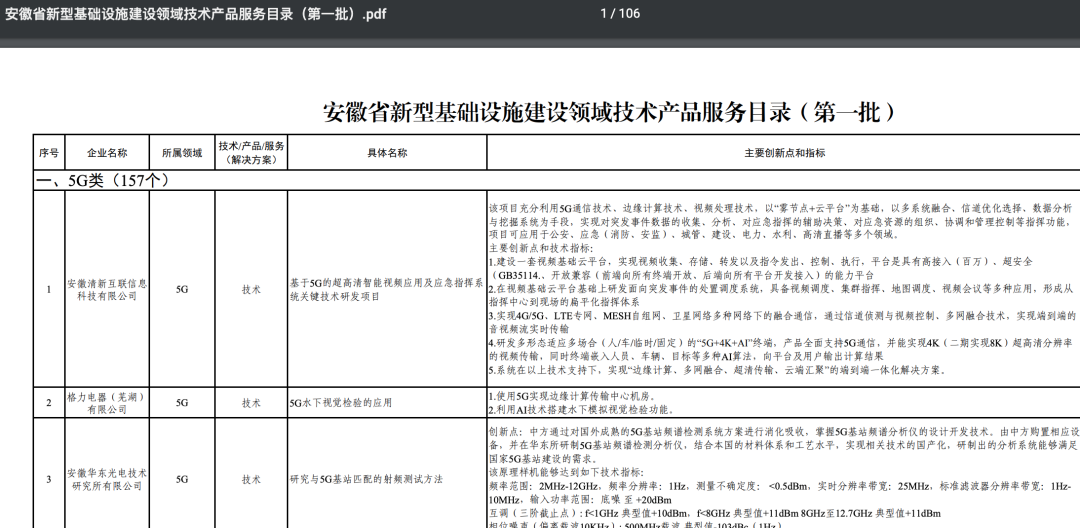The width and height of the screenshot is (1080, 528).
Task: Click project name 5G水下视觉检验的应用
Action: click(x=341, y=403)
